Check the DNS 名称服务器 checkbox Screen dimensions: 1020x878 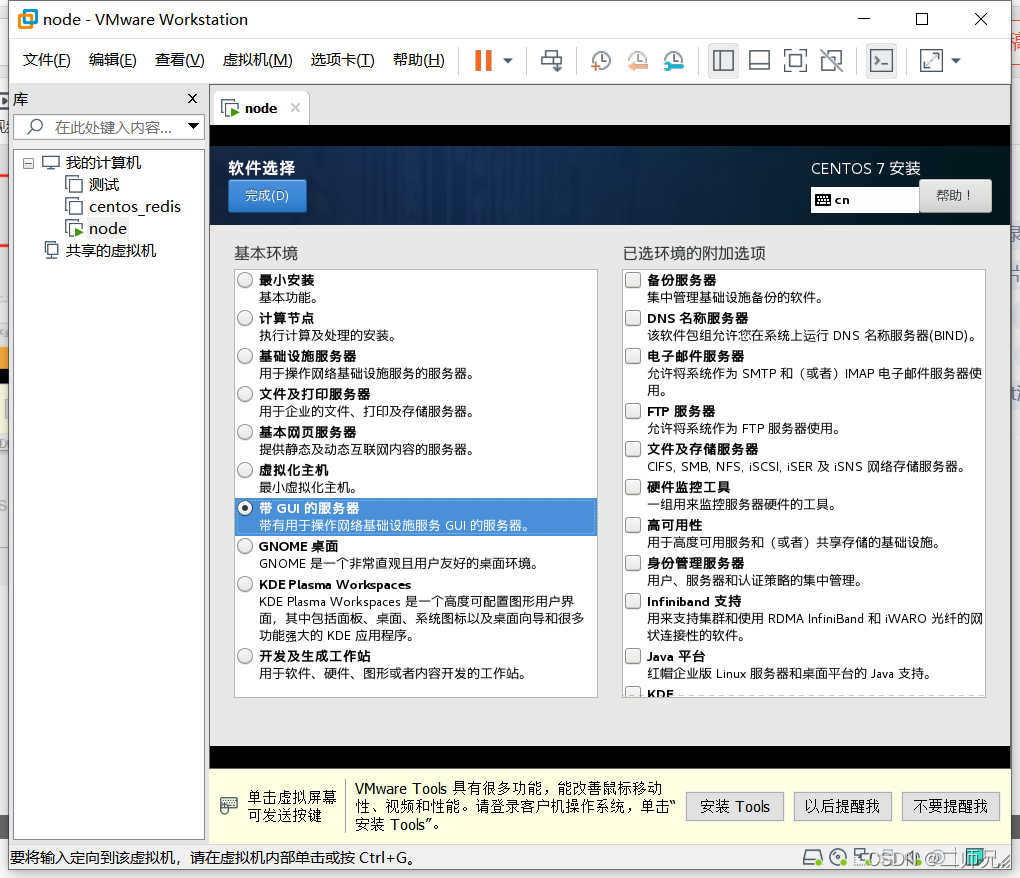tap(633, 318)
